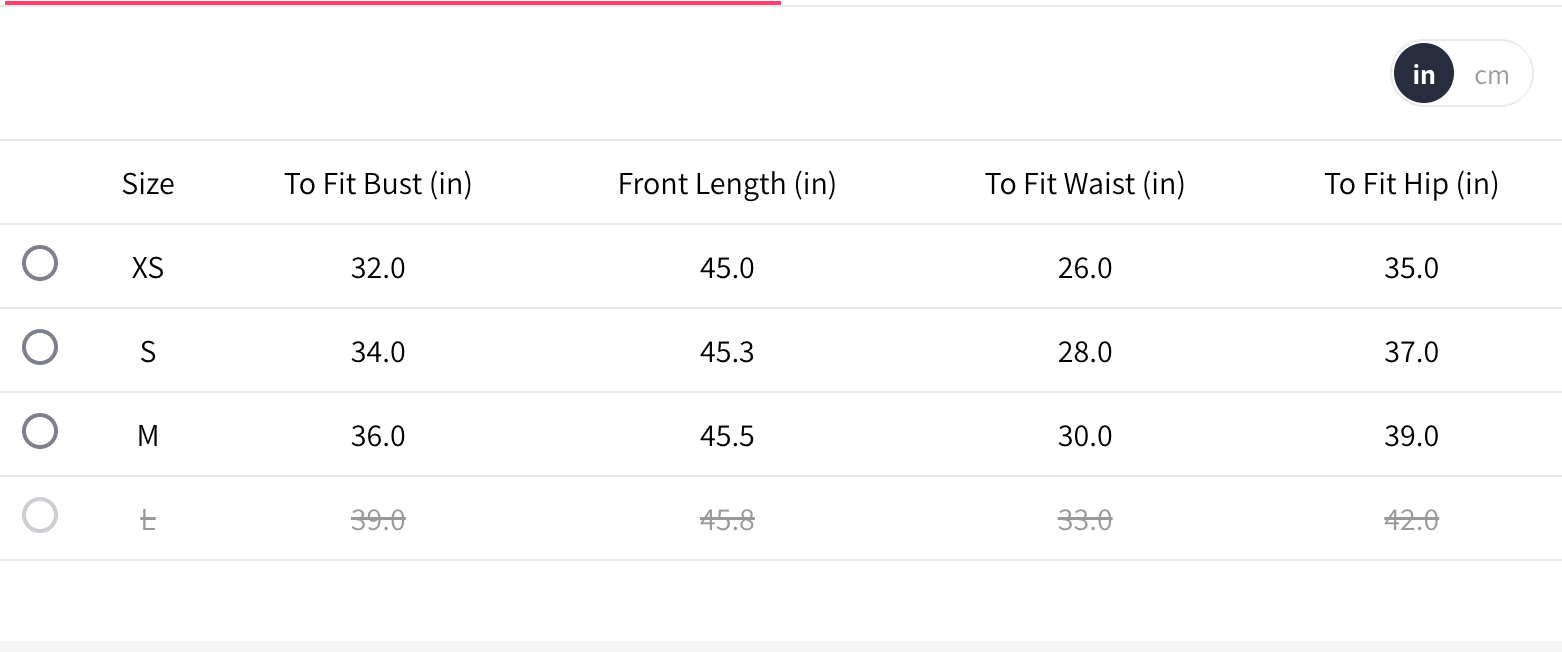Viewport: 1562px width, 652px height.
Task: Click the XS size label
Action: (x=148, y=268)
